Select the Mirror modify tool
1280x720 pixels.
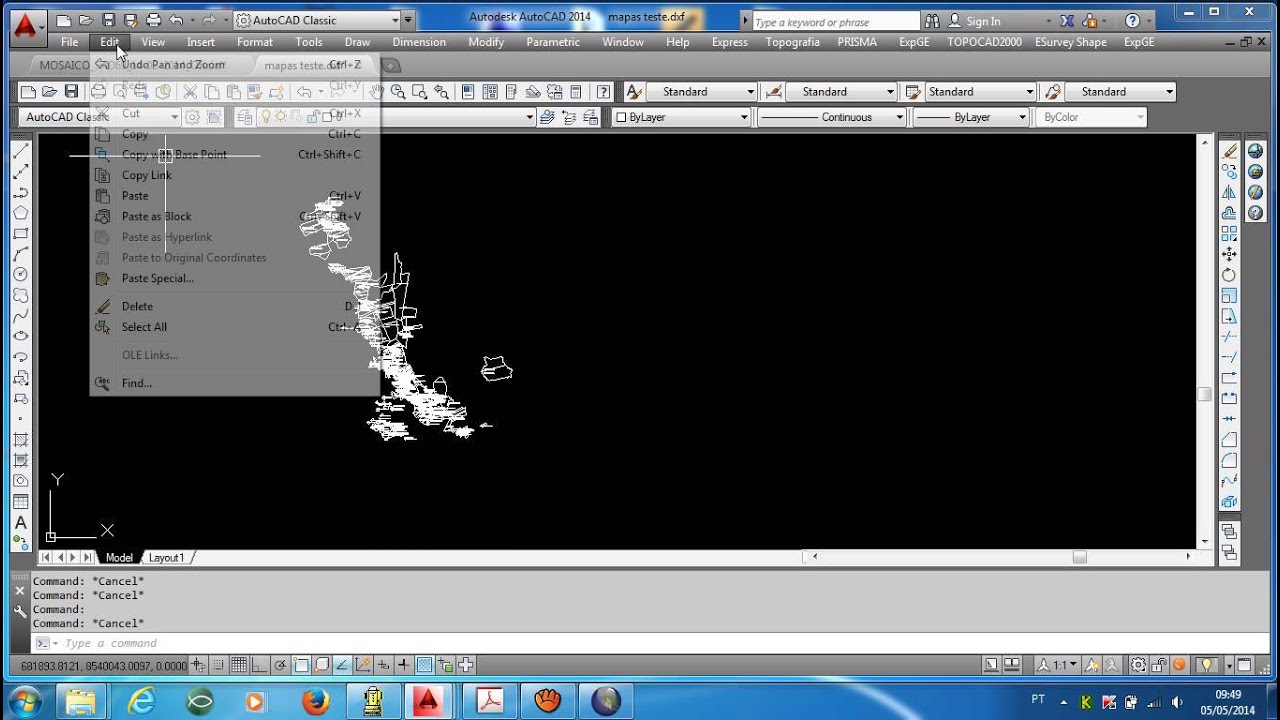tap(1230, 193)
